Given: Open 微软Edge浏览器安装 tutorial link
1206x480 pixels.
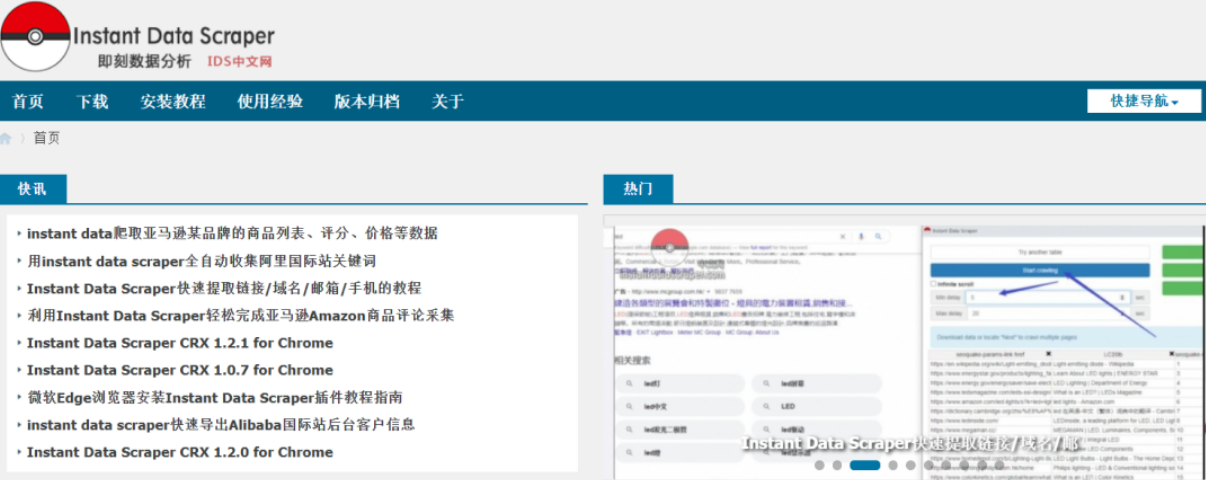Looking at the screenshot, I should pyautogui.click(x=215, y=397).
